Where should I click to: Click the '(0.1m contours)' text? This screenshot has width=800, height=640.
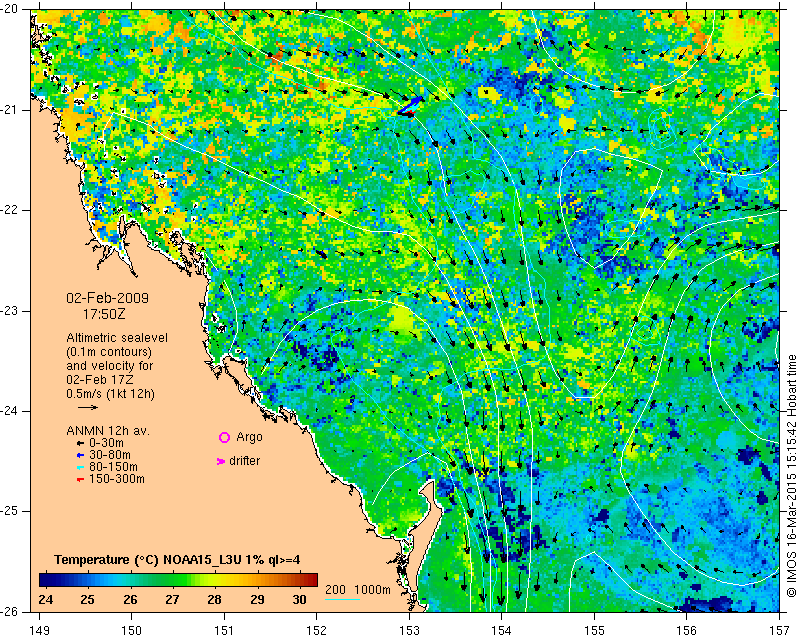[109, 352]
